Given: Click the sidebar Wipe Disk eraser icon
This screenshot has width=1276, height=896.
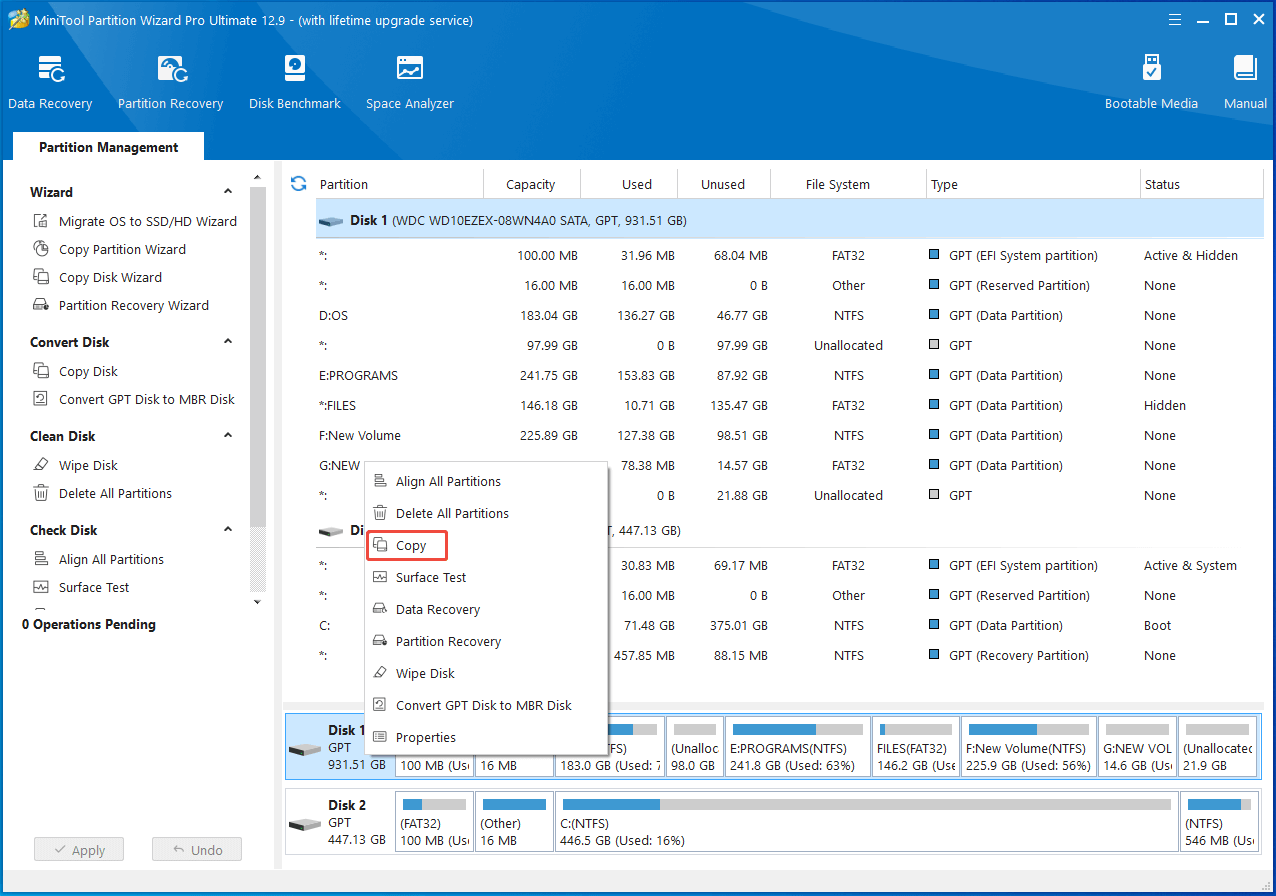Looking at the screenshot, I should pyautogui.click(x=41, y=465).
